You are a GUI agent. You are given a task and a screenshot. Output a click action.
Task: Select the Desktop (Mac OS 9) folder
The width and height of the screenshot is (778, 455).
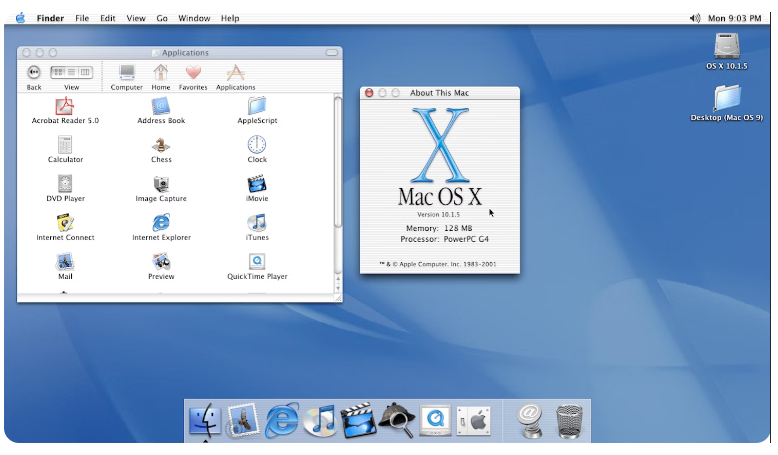tap(727, 97)
